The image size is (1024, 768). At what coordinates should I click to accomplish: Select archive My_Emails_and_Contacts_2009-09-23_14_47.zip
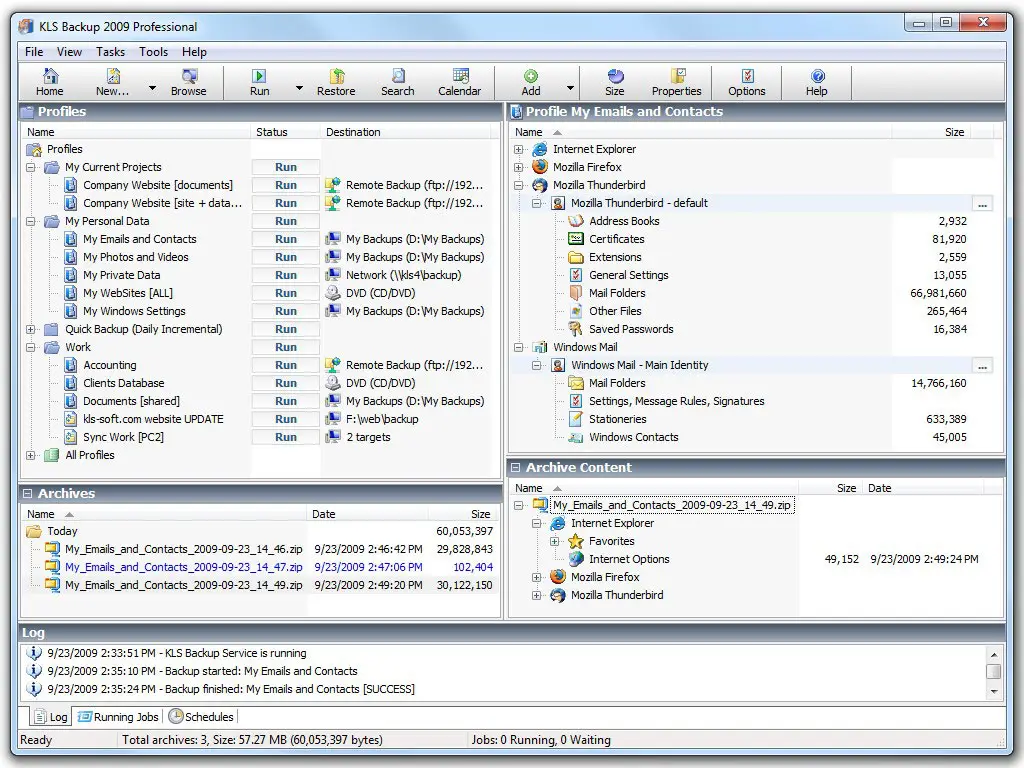click(184, 567)
